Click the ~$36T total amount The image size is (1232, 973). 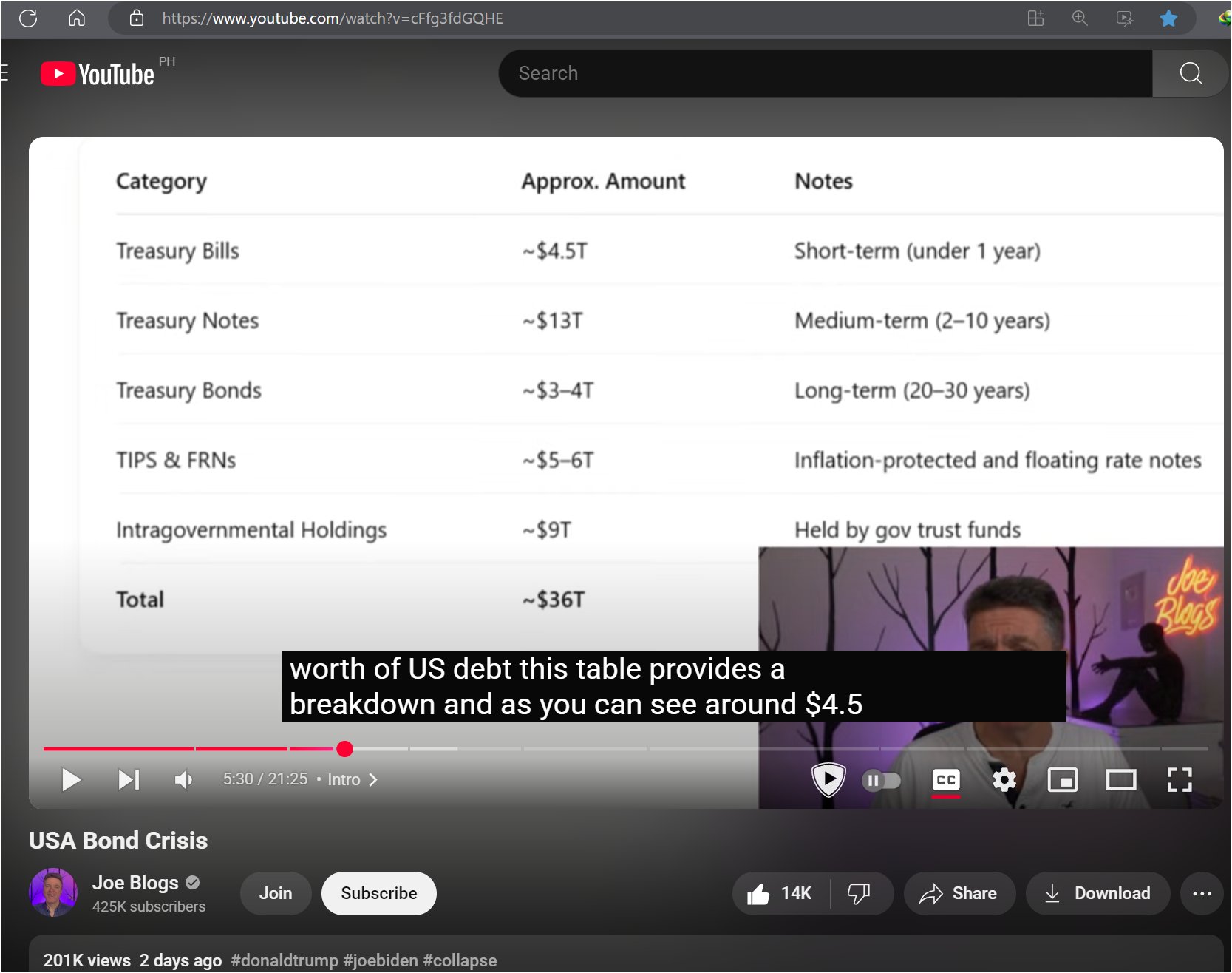[x=554, y=600]
